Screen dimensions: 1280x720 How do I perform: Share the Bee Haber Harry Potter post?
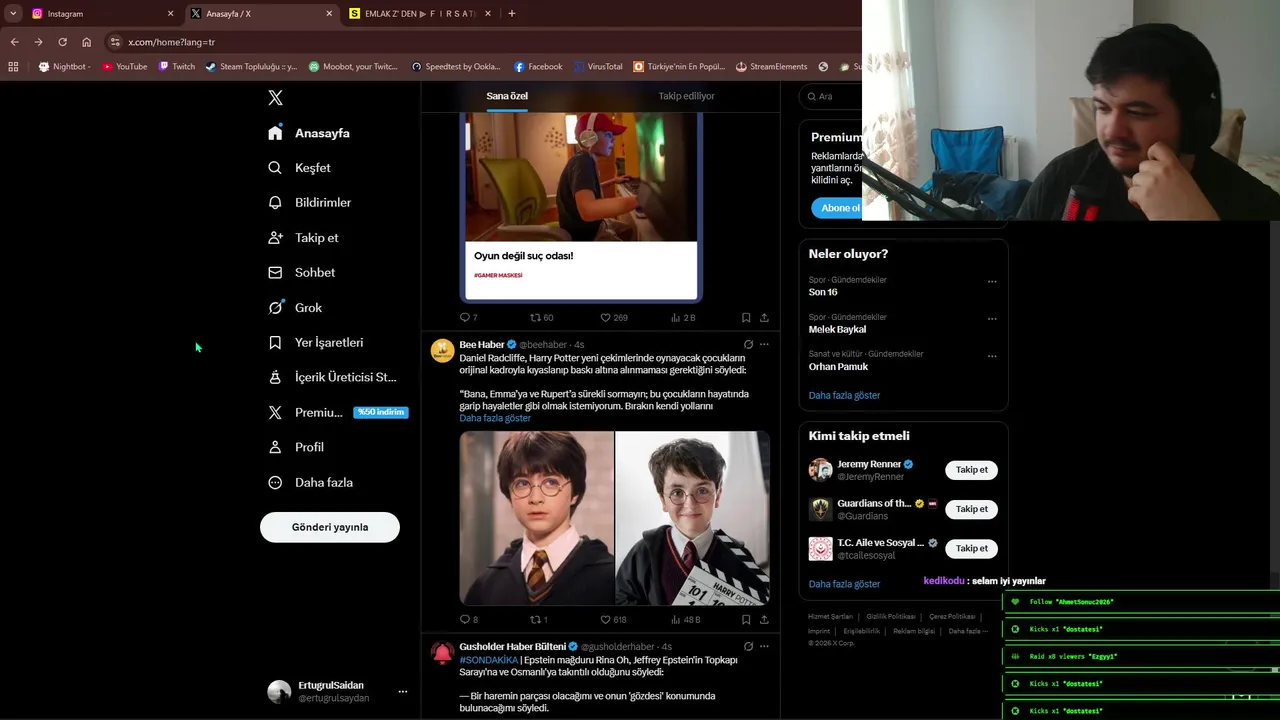[764, 620]
